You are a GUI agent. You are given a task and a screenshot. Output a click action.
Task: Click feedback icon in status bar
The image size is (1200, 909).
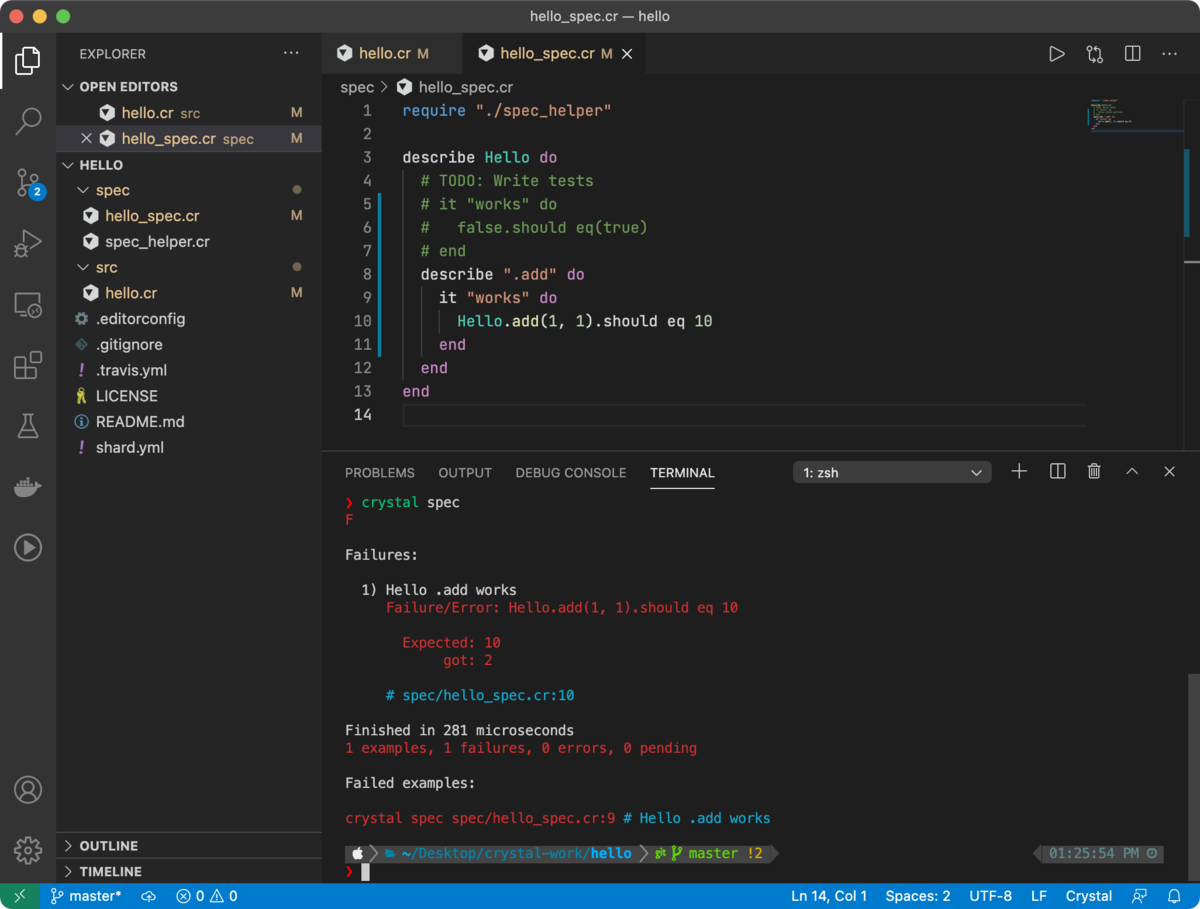click(x=1139, y=896)
